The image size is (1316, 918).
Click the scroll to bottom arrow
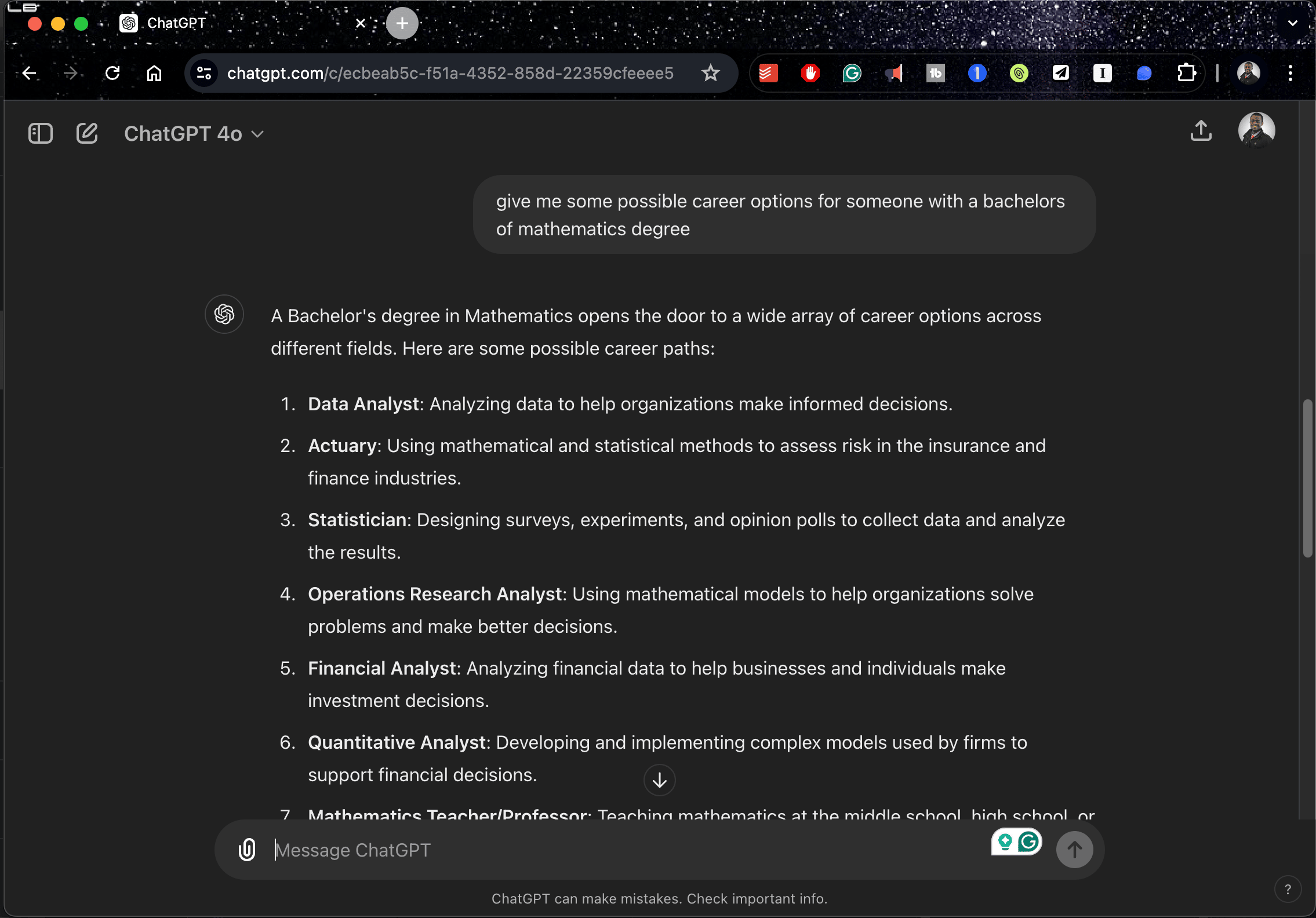coord(659,780)
